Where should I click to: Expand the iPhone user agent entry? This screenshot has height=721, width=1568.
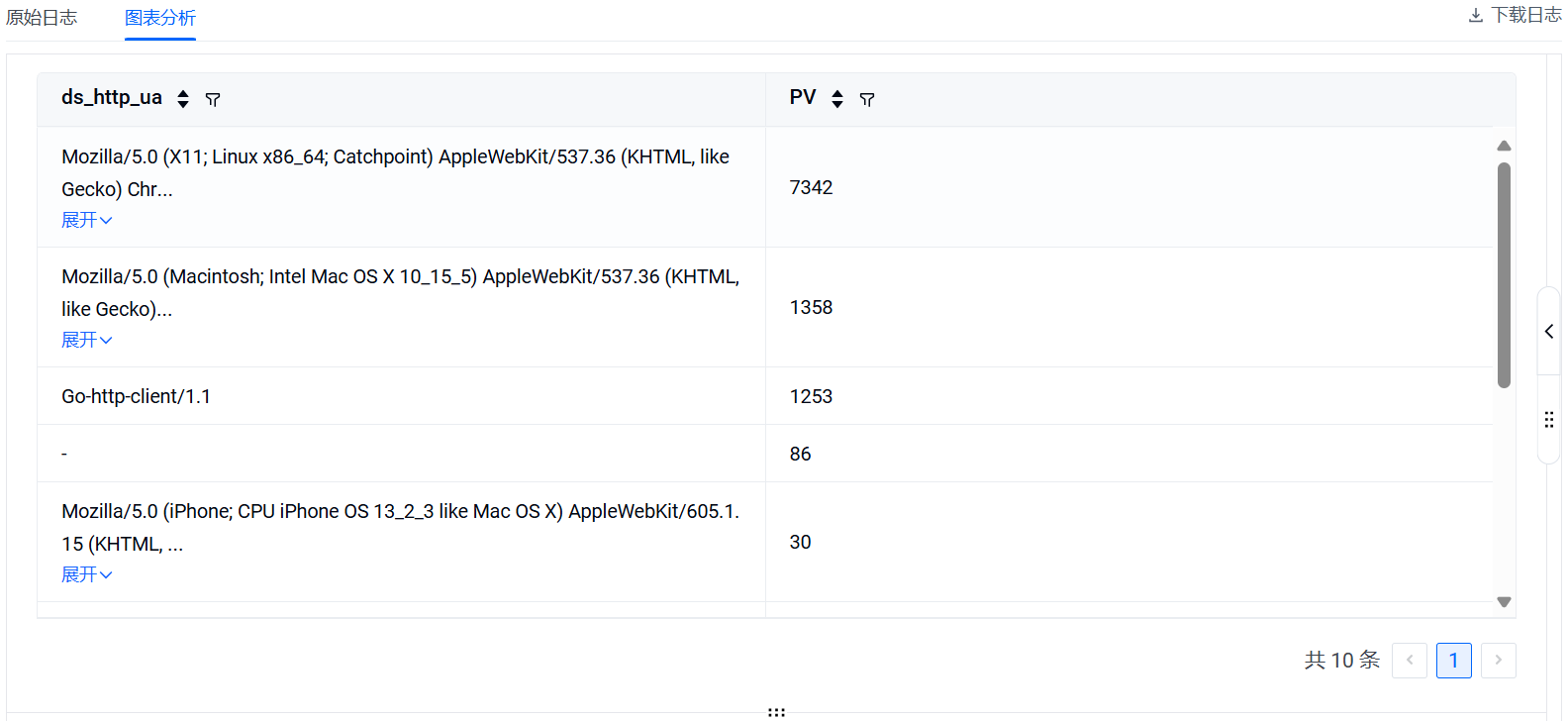[87, 574]
